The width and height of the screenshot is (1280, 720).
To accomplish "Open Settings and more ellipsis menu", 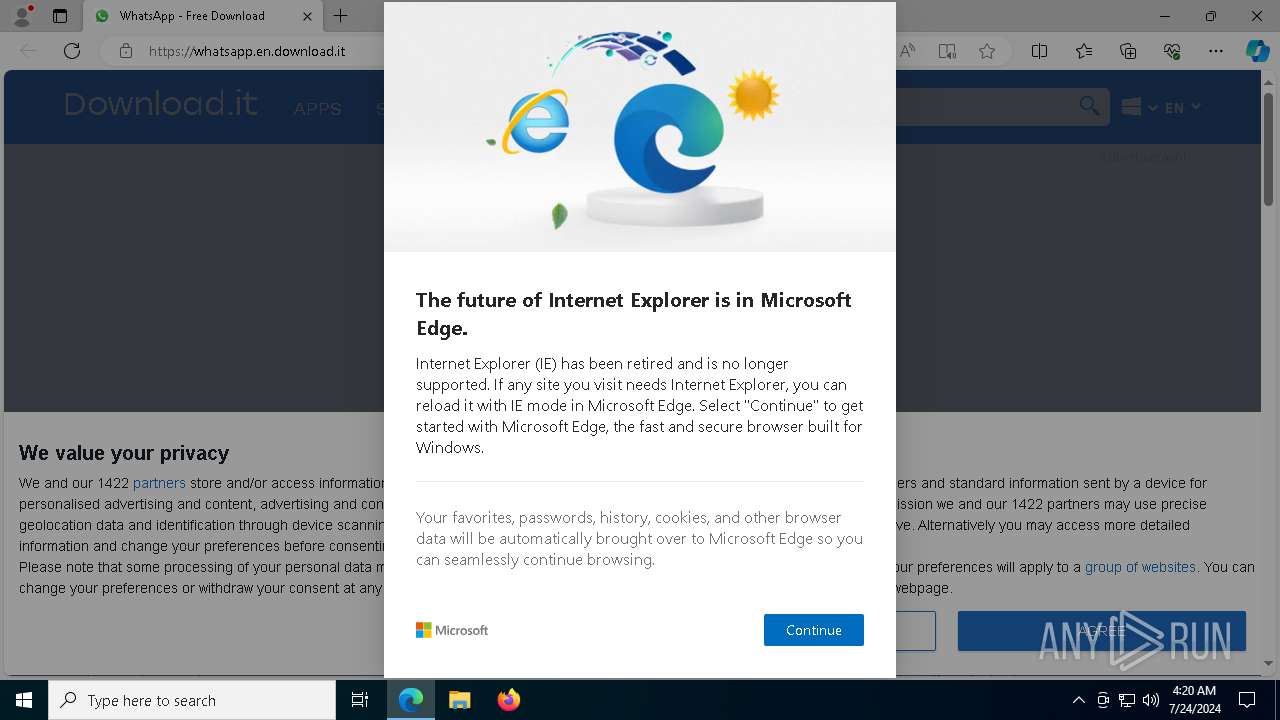I will coord(1216,51).
